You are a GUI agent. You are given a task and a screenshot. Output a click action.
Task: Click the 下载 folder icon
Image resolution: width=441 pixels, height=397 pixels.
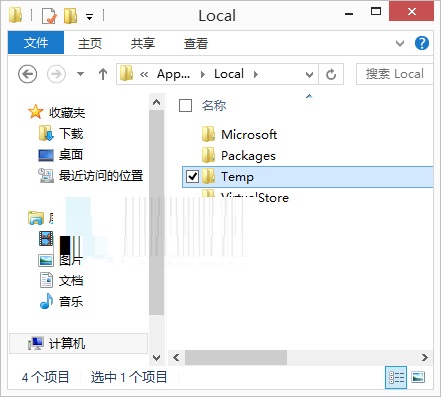pyautogui.click(x=46, y=133)
